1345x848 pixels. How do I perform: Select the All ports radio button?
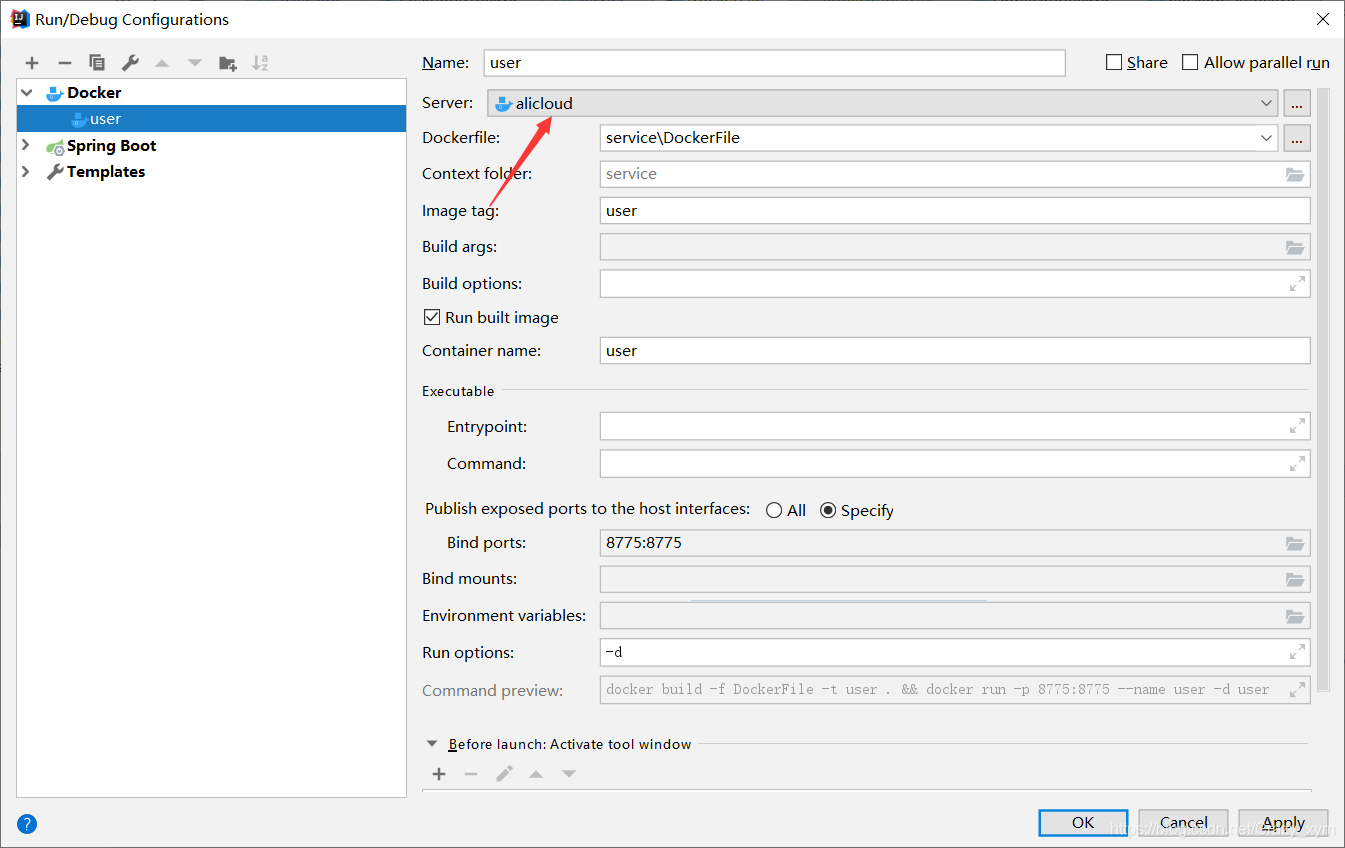tap(774, 510)
